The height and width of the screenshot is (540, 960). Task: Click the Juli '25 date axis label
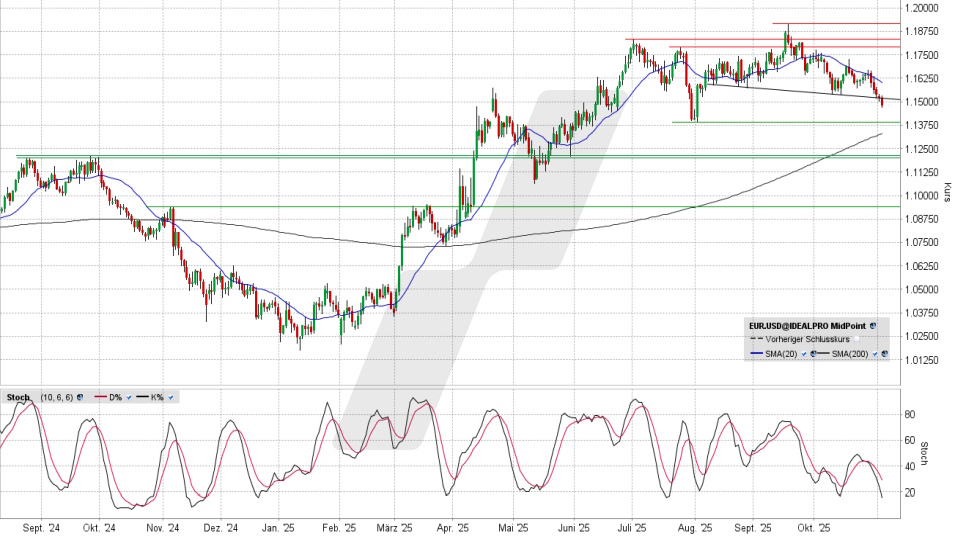point(634,528)
